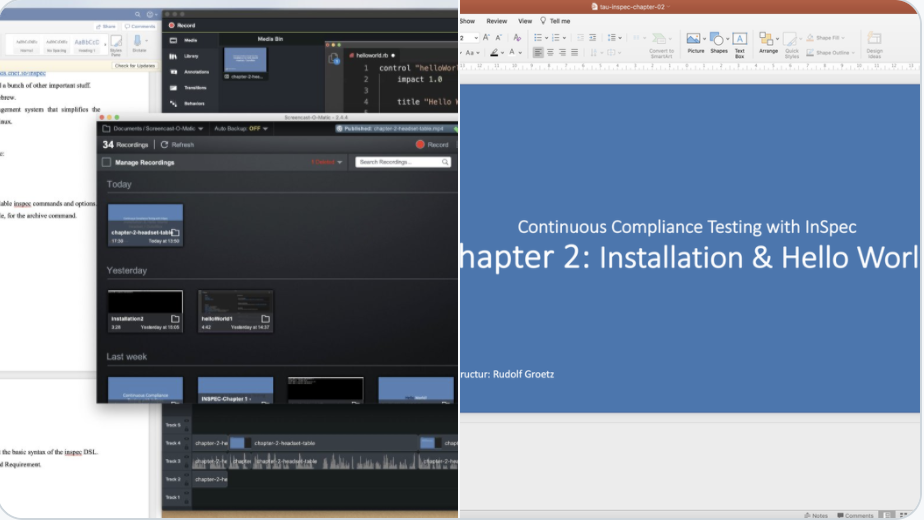Select the Heading 1 style in Word
The width and height of the screenshot is (924, 520).
tap(87, 45)
